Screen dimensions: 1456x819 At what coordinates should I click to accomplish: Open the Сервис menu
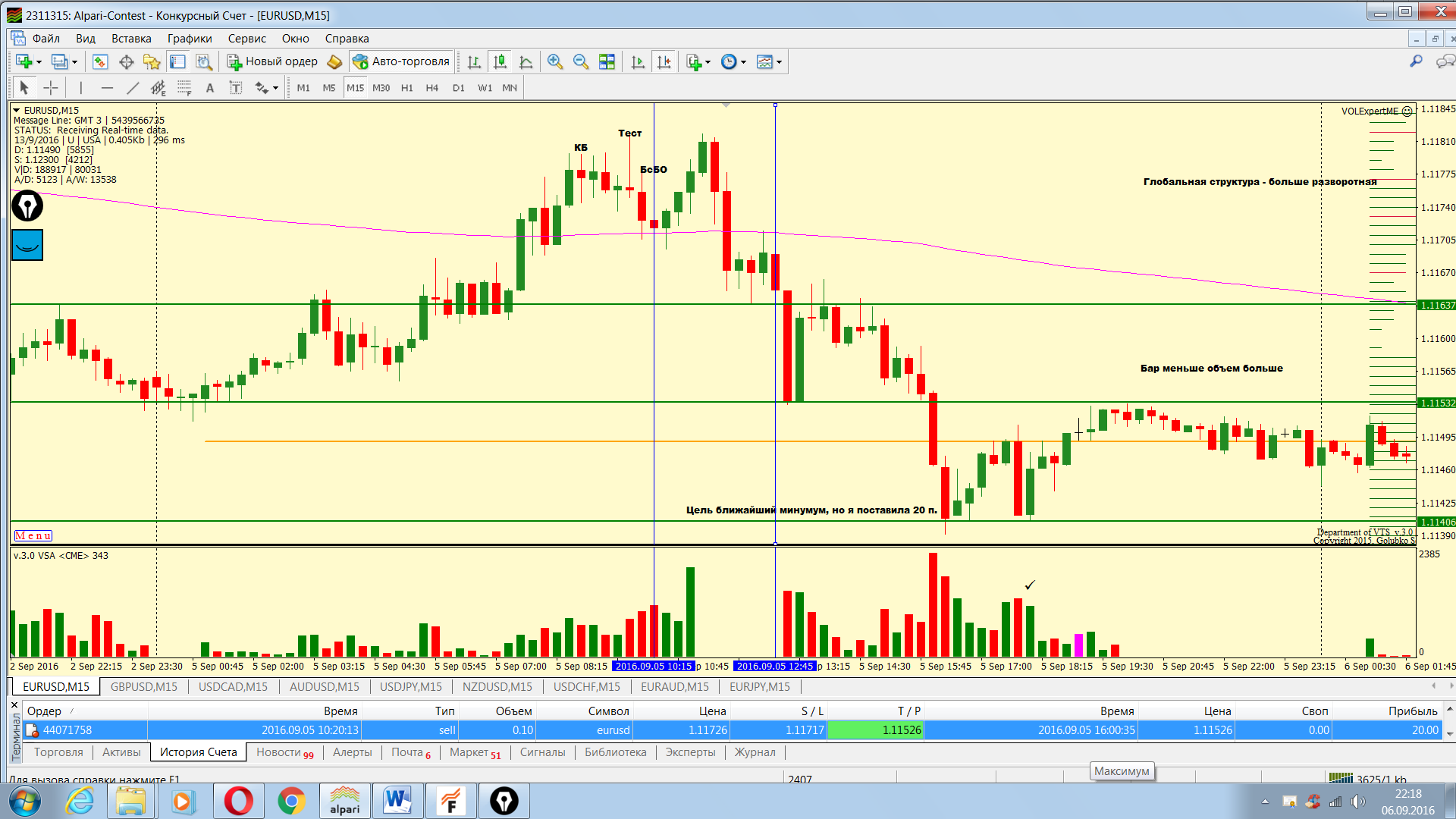point(246,39)
